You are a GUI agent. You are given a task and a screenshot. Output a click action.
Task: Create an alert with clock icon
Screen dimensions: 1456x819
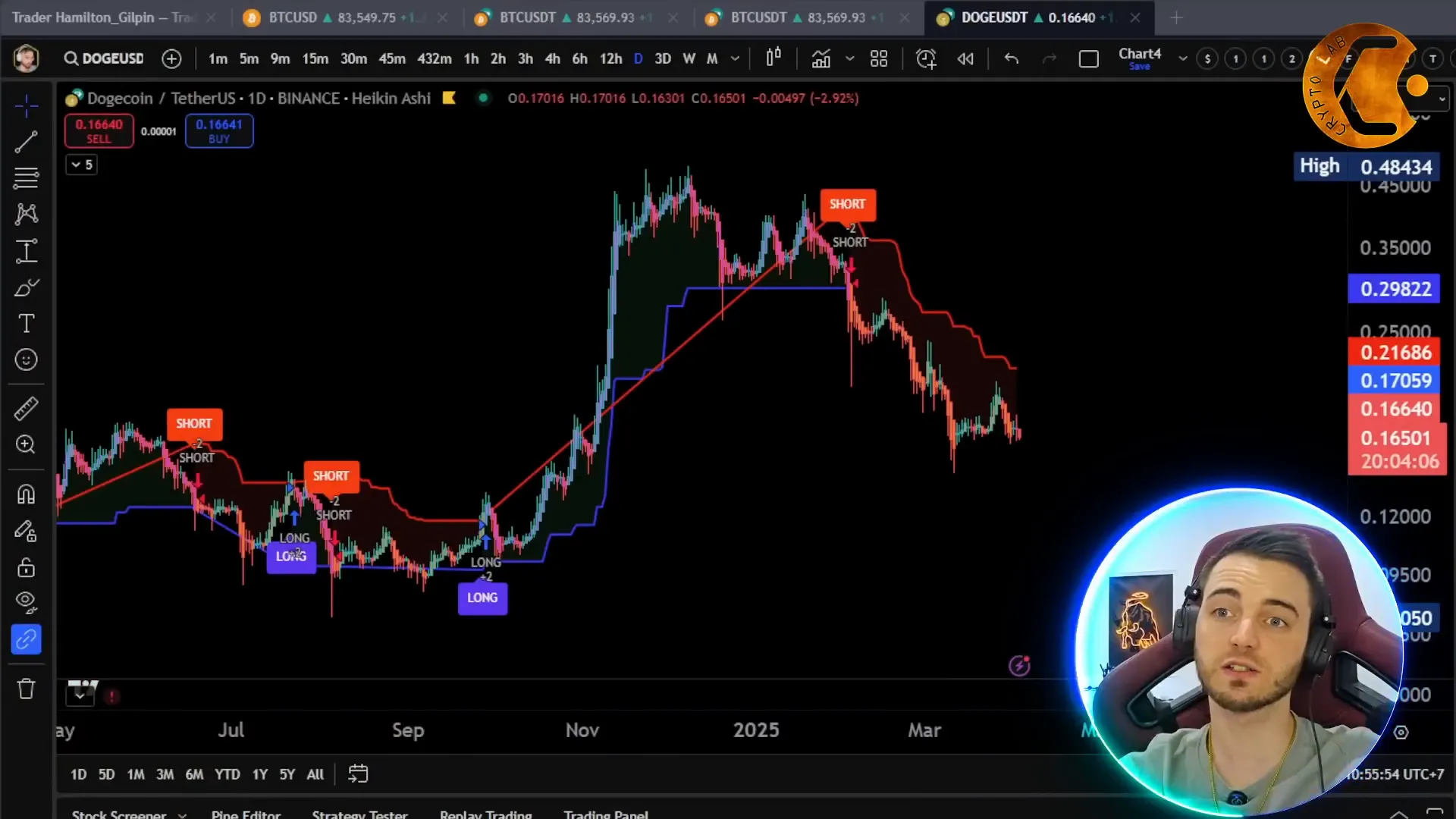point(926,58)
